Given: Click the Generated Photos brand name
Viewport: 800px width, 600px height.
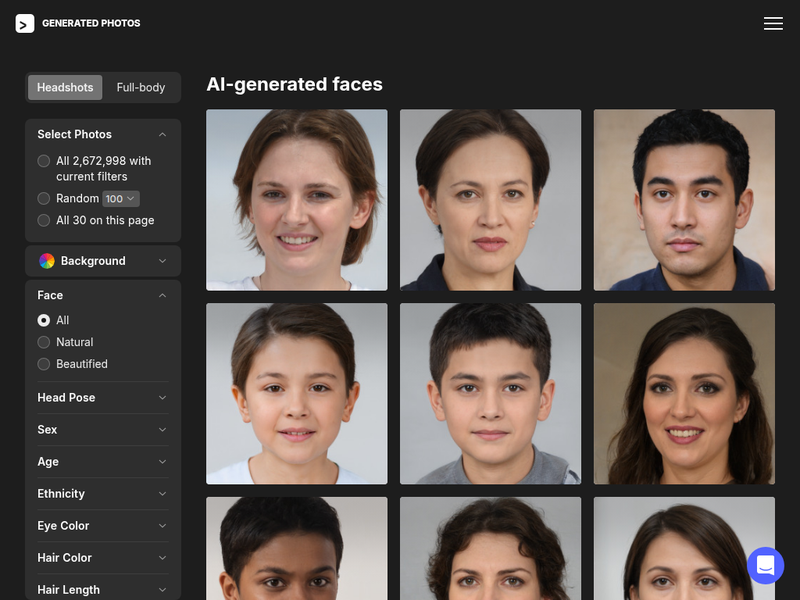Looking at the screenshot, I should click(91, 23).
